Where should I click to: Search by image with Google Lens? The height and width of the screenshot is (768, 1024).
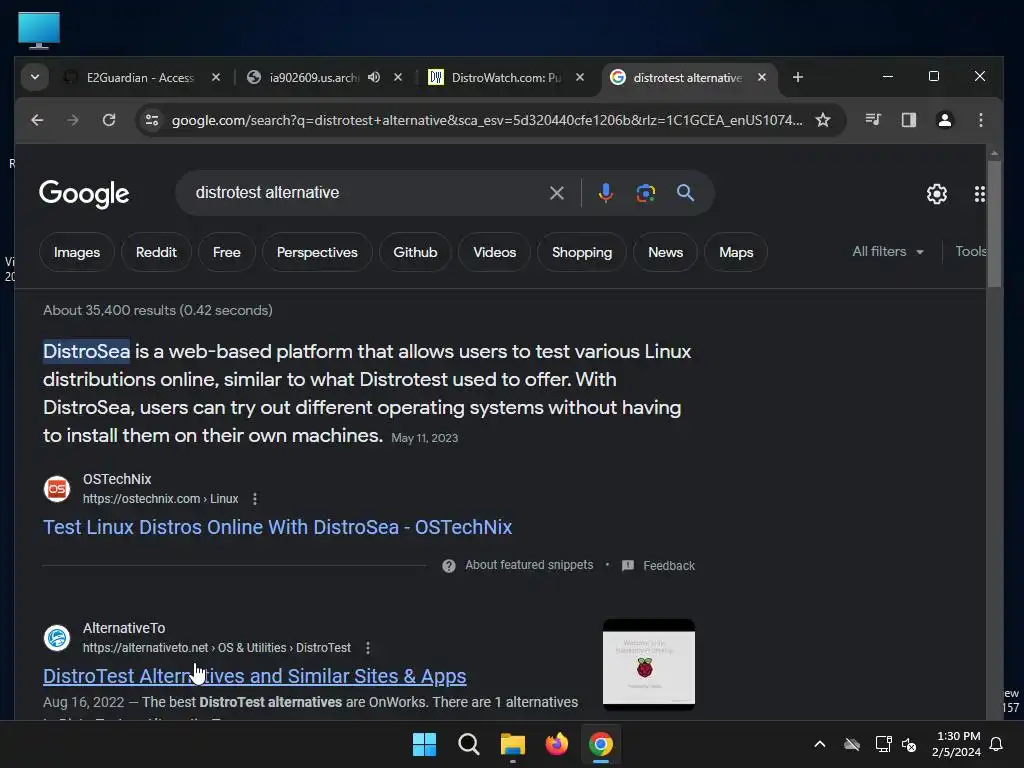(x=645, y=193)
